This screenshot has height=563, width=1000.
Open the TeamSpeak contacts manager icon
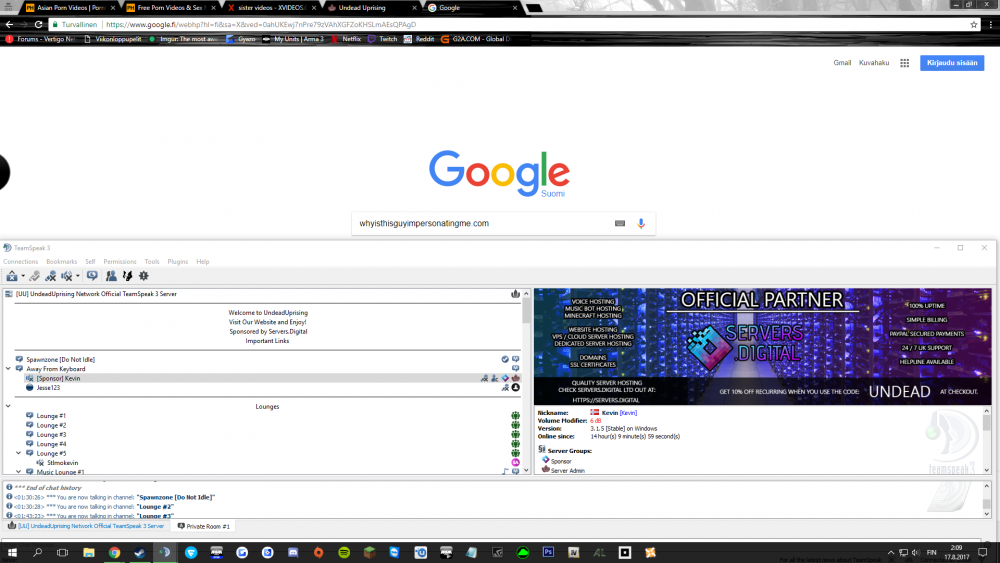[111, 276]
